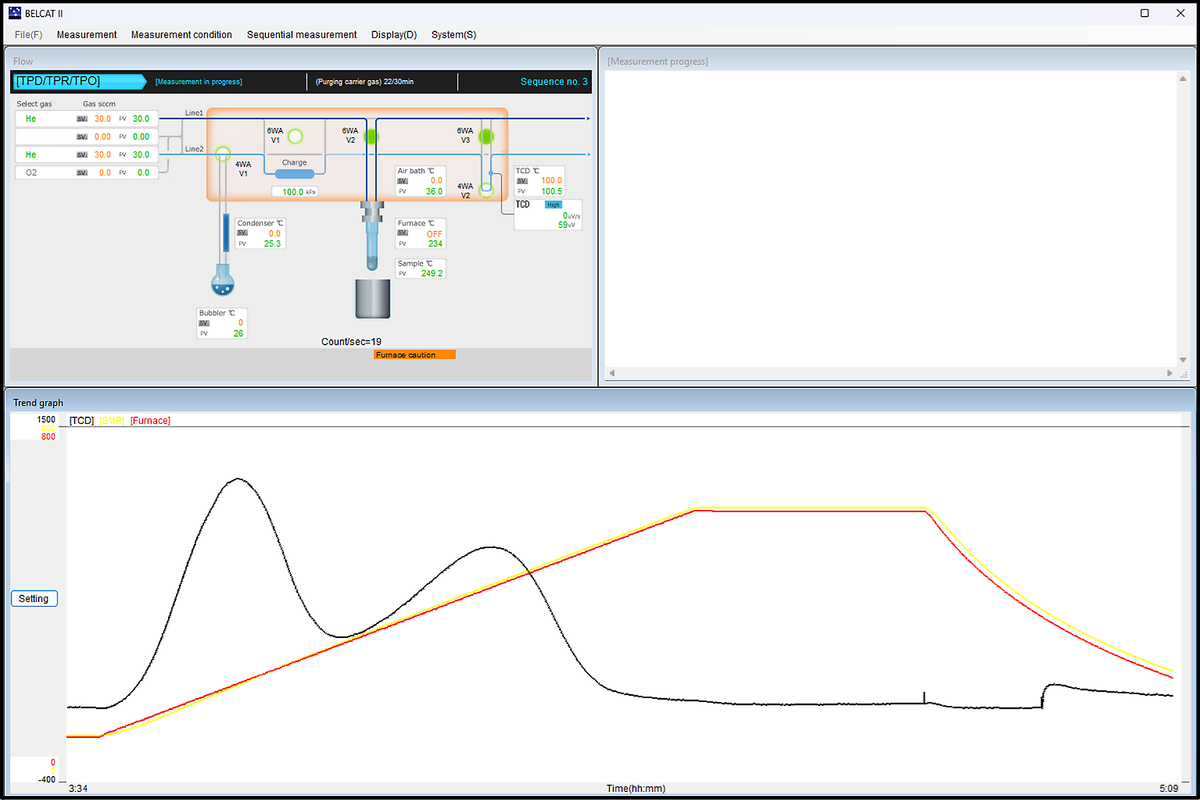This screenshot has width=1200, height=800.
Task: Click the sample tube icon
Action: pos(372,242)
